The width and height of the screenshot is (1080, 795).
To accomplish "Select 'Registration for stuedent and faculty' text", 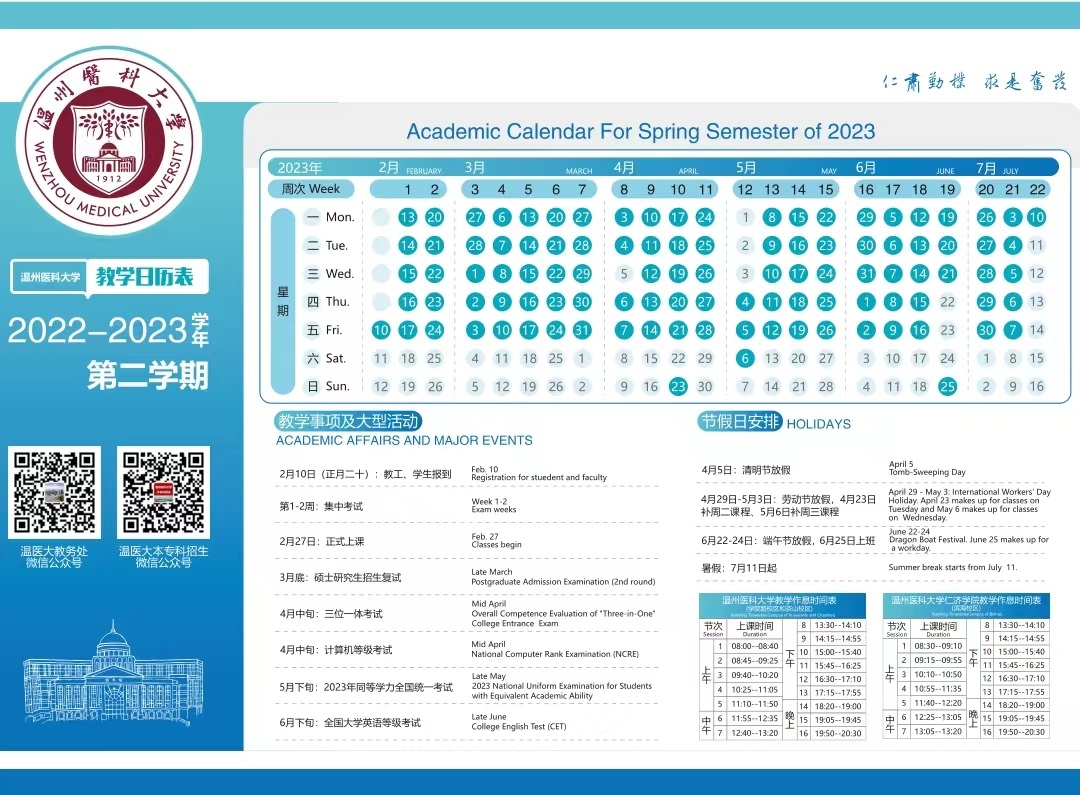I will (539, 477).
